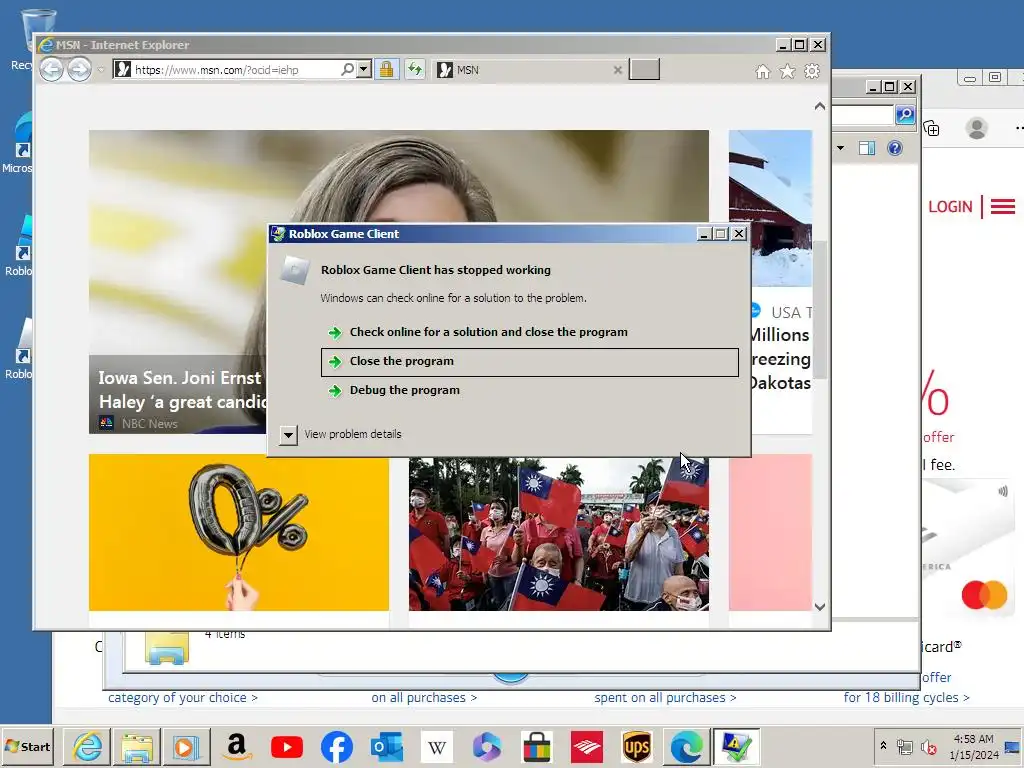This screenshot has width=1024, height=768.
Task: Follow the 'category of your choice' link
Action: (183, 697)
